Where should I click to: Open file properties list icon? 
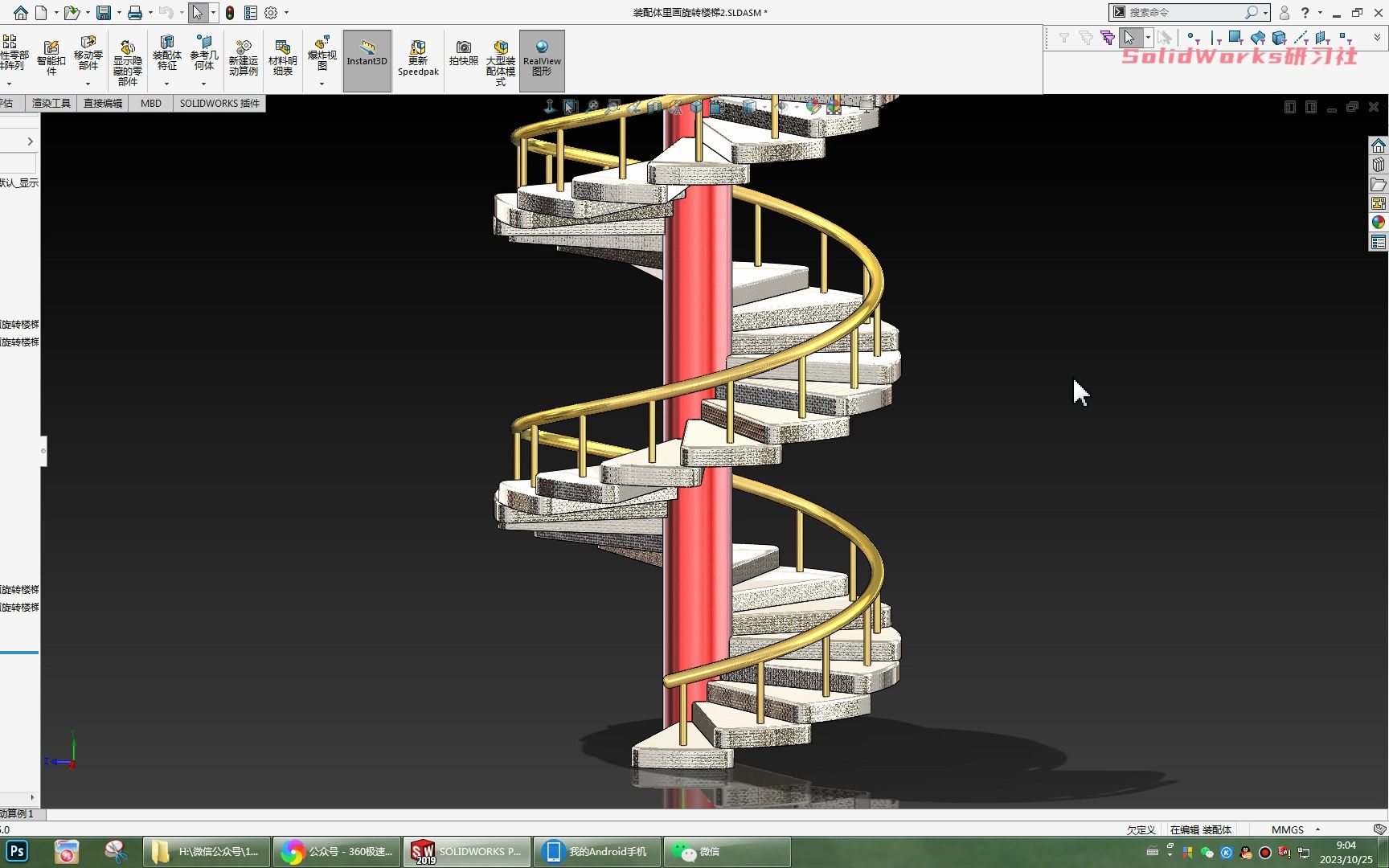[251, 13]
